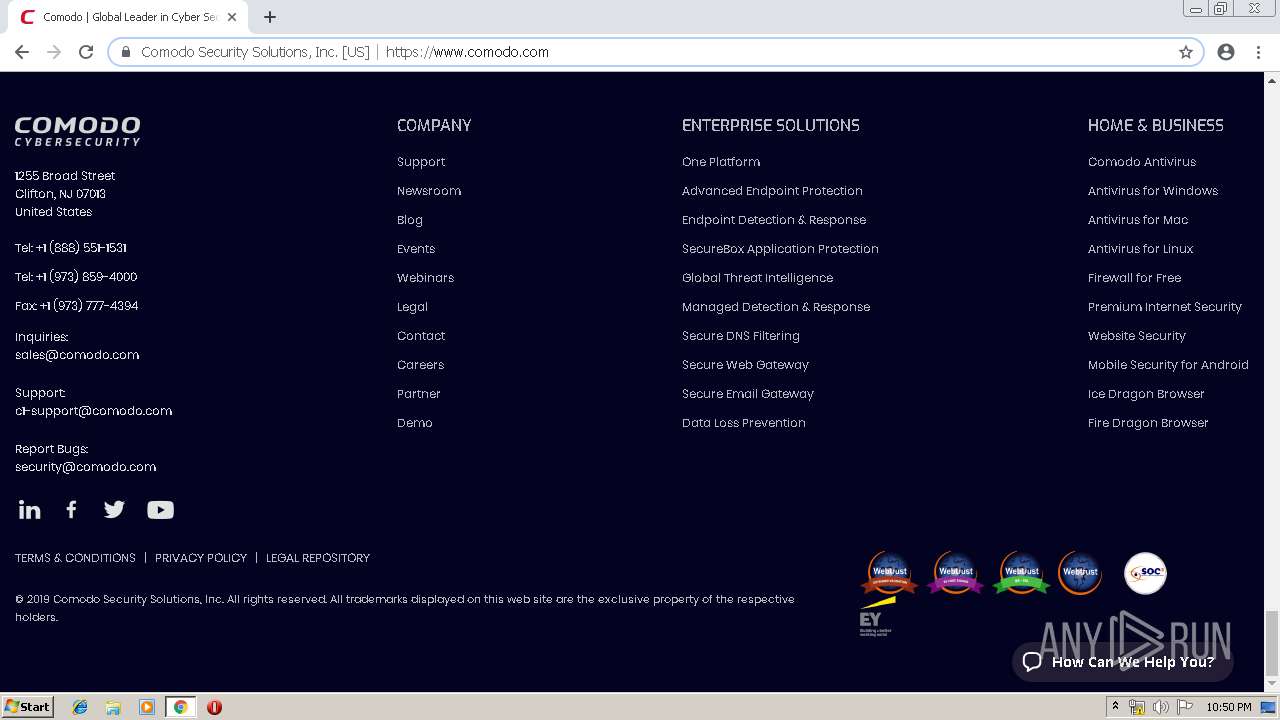Screen dimensions: 1280x720
Task: Open Comodo Twitter page icon
Action: coord(114,510)
